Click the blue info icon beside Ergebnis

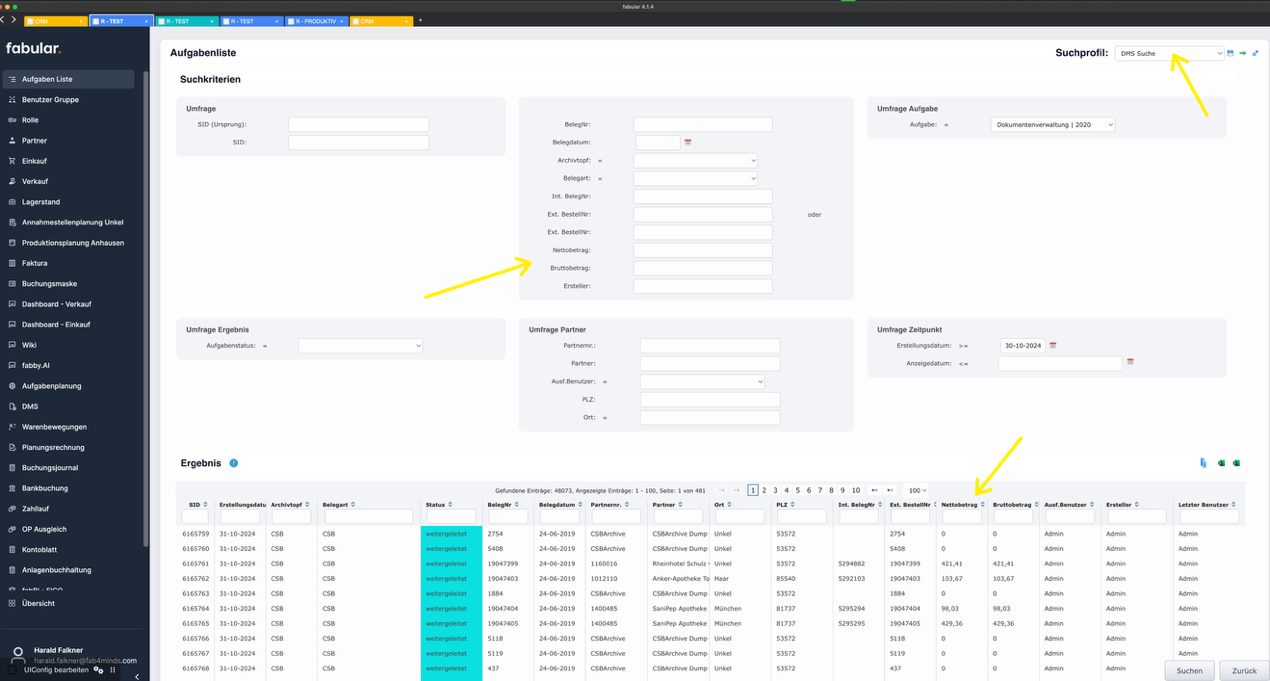(x=234, y=464)
